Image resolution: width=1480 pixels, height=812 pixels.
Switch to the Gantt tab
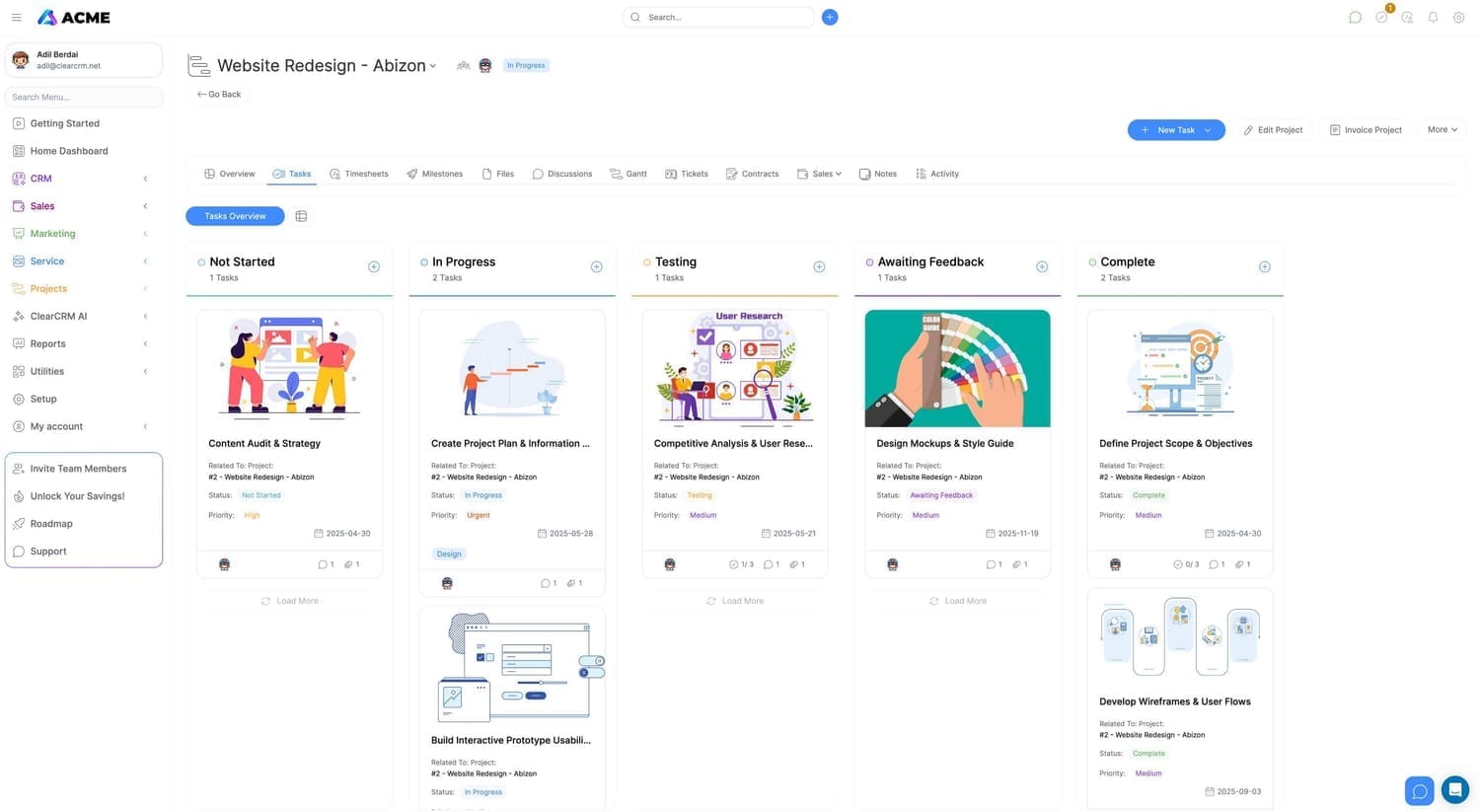click(629, 174)
